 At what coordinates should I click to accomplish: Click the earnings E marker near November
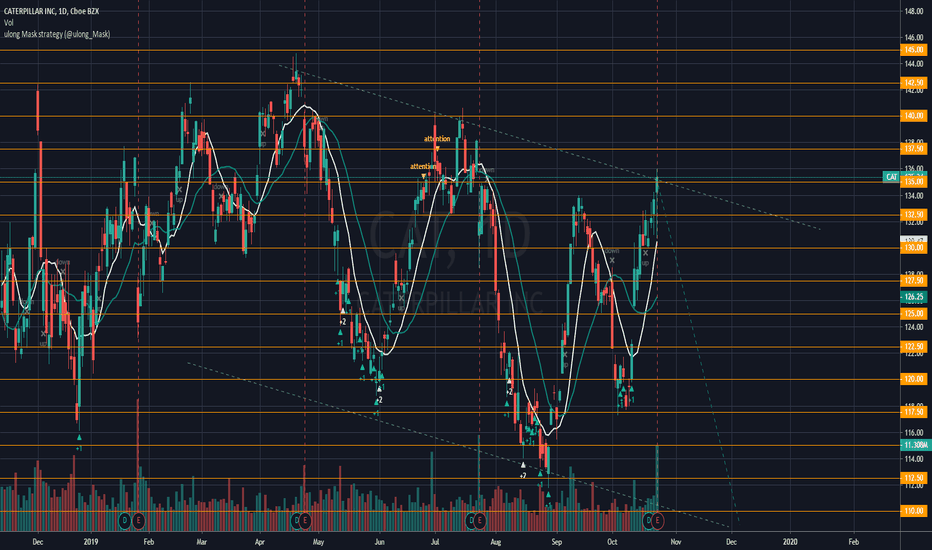(657, 521)
